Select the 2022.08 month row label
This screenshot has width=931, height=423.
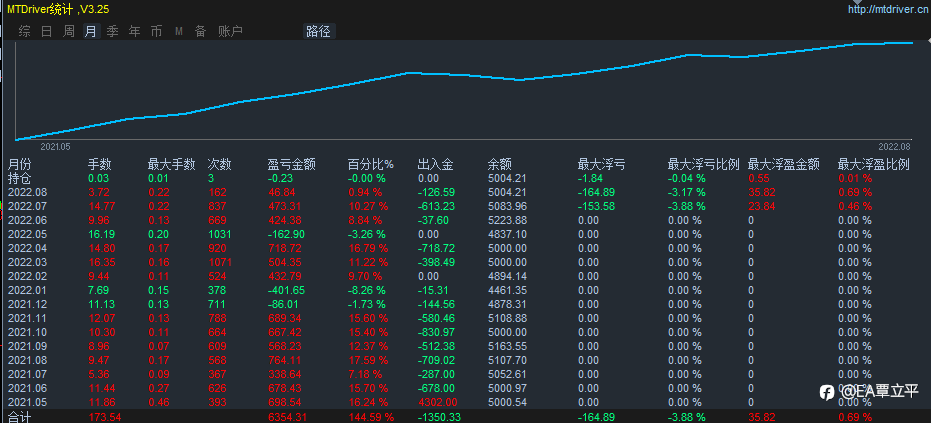point(27,192)
